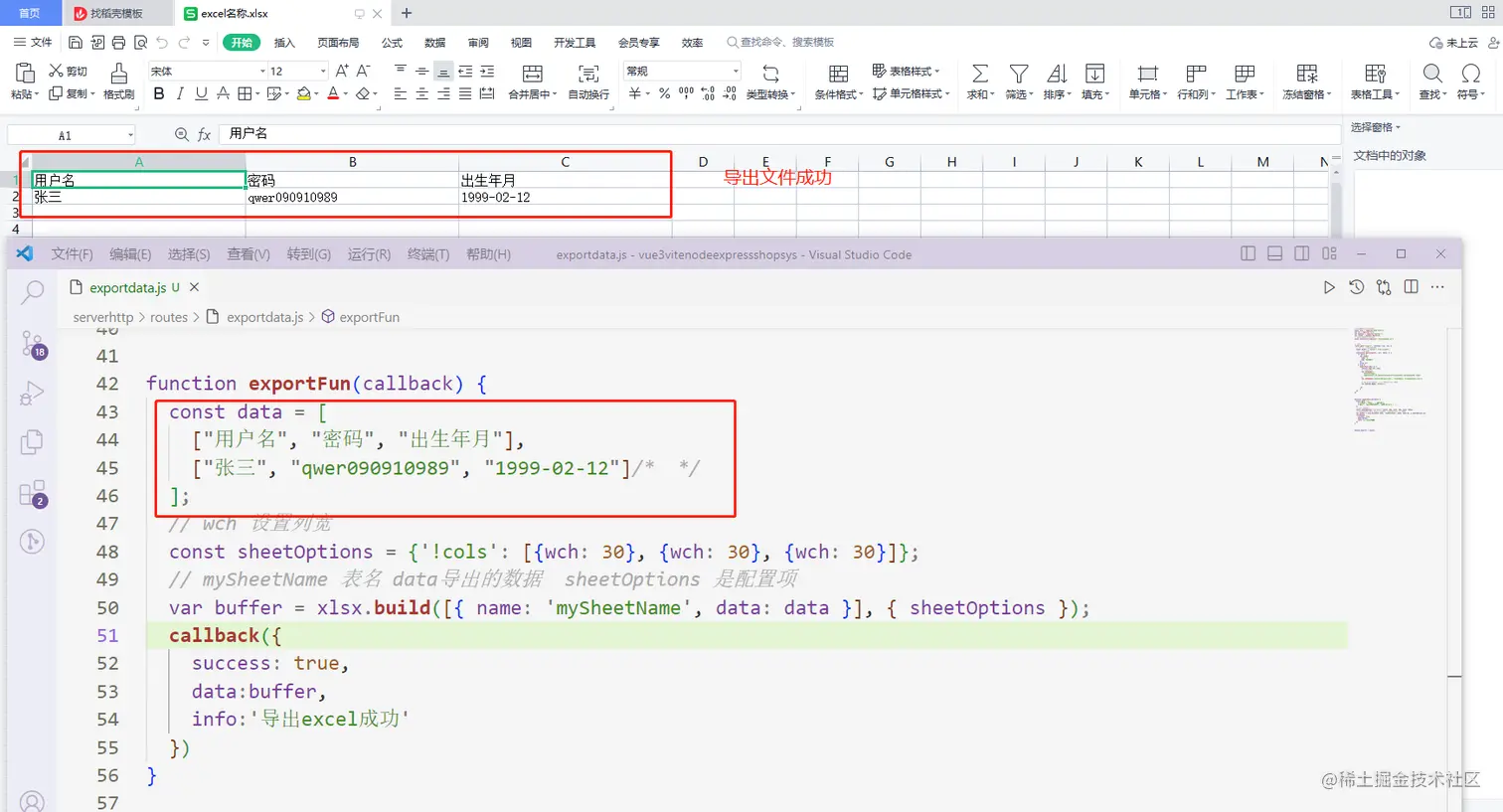Click the filter funnel icon

(1019, 75)
